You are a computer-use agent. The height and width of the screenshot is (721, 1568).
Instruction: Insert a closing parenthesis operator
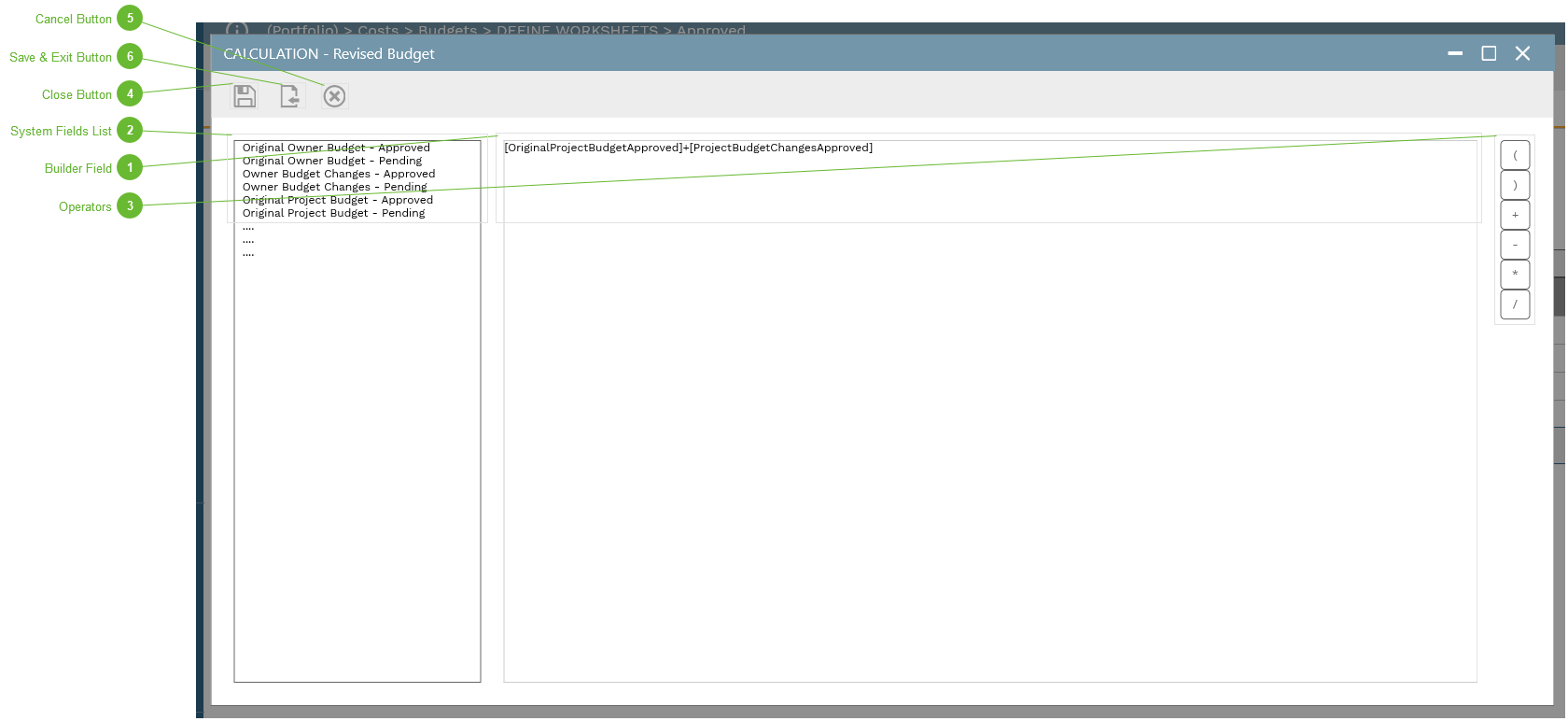(1515, 185)
